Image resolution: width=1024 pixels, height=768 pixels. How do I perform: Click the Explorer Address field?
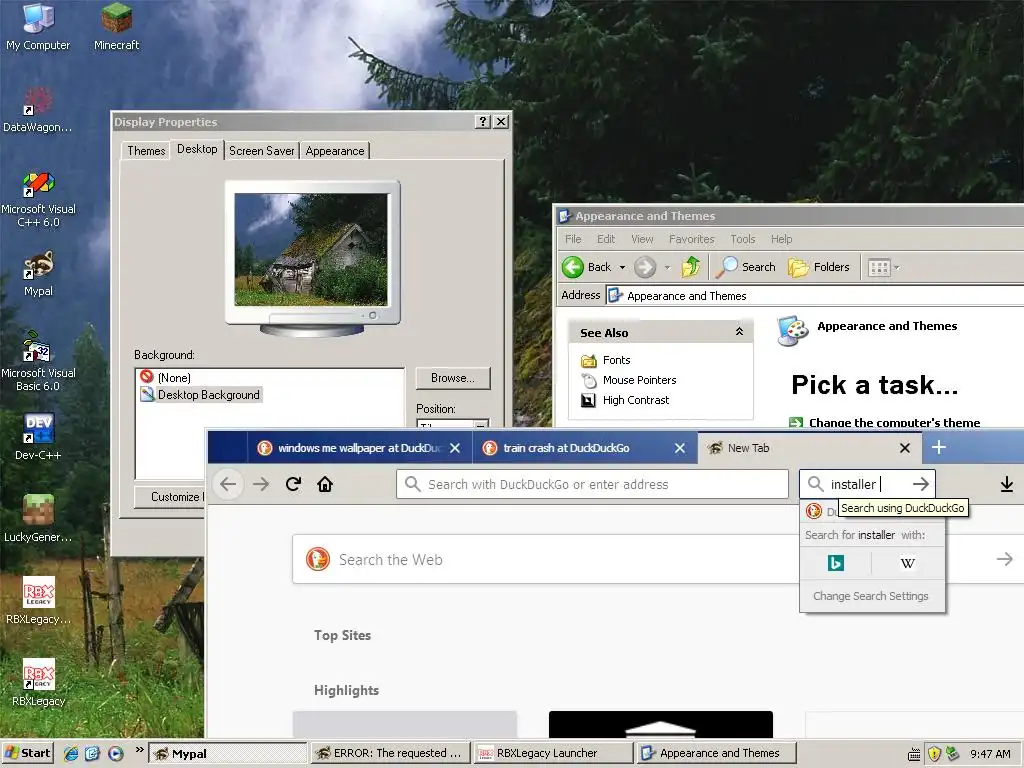click(x=814, y=296)
